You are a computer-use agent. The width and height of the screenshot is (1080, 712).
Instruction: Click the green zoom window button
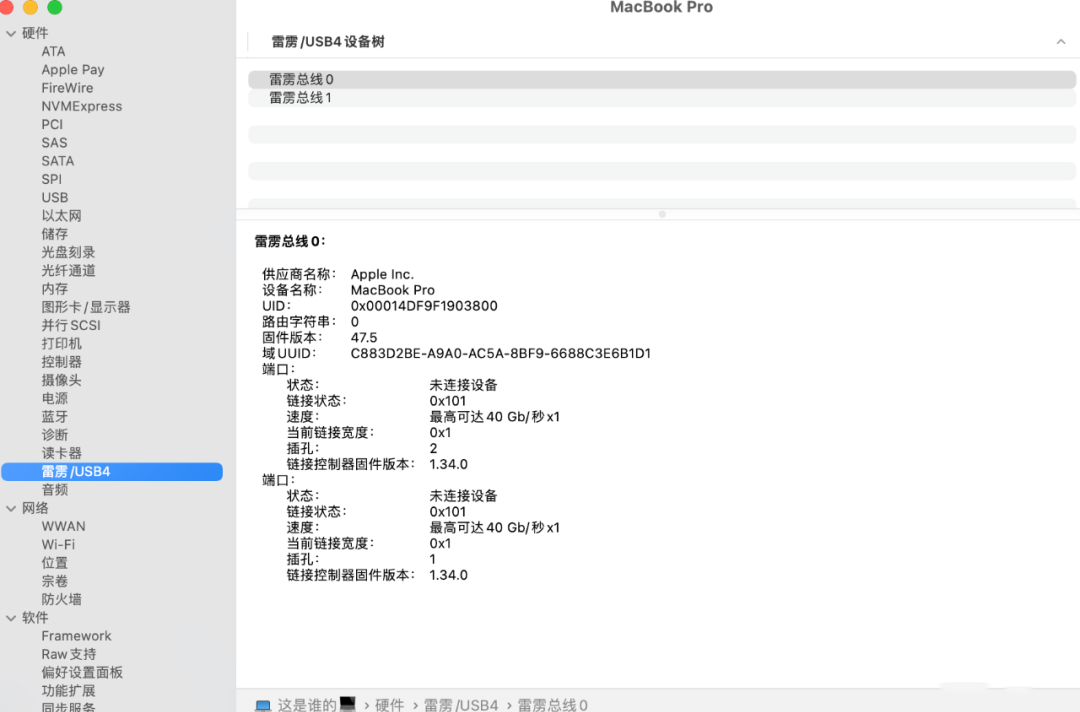pos(54,7)
